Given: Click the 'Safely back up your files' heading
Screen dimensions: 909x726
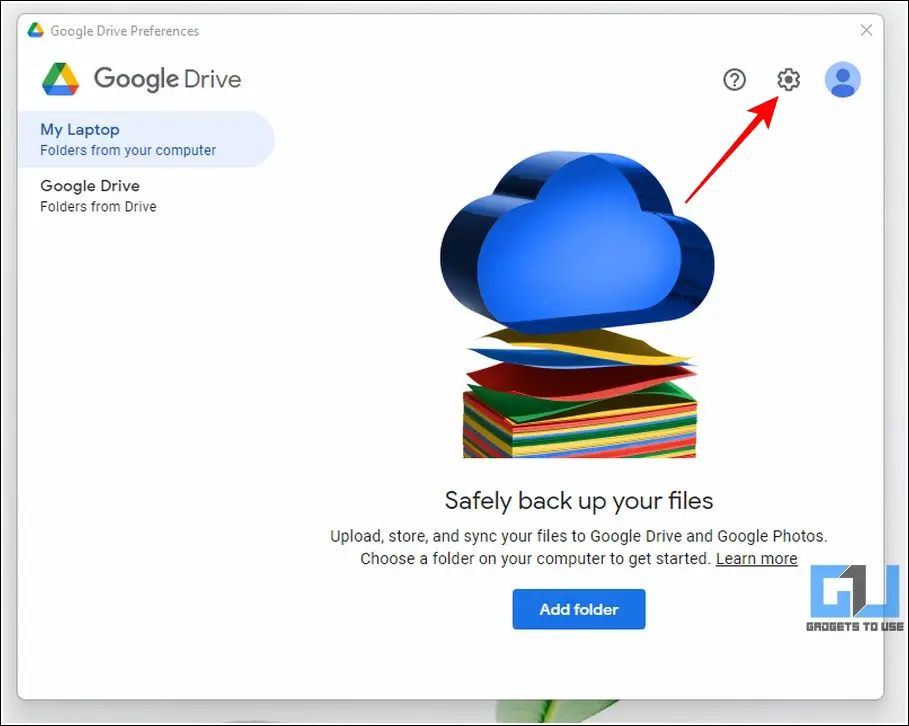Looking at the screenshot, I should coord(579,500).
